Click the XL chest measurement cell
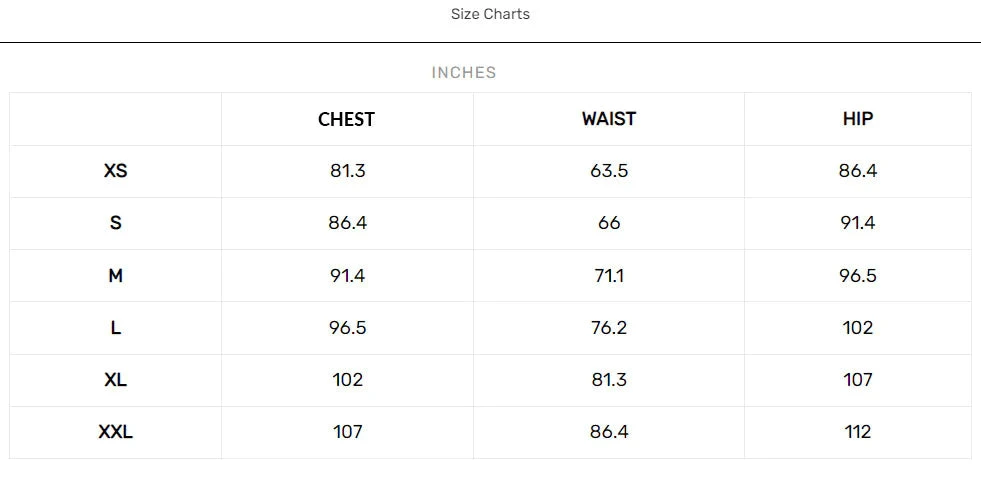981x478 pixels. (348, 380)
